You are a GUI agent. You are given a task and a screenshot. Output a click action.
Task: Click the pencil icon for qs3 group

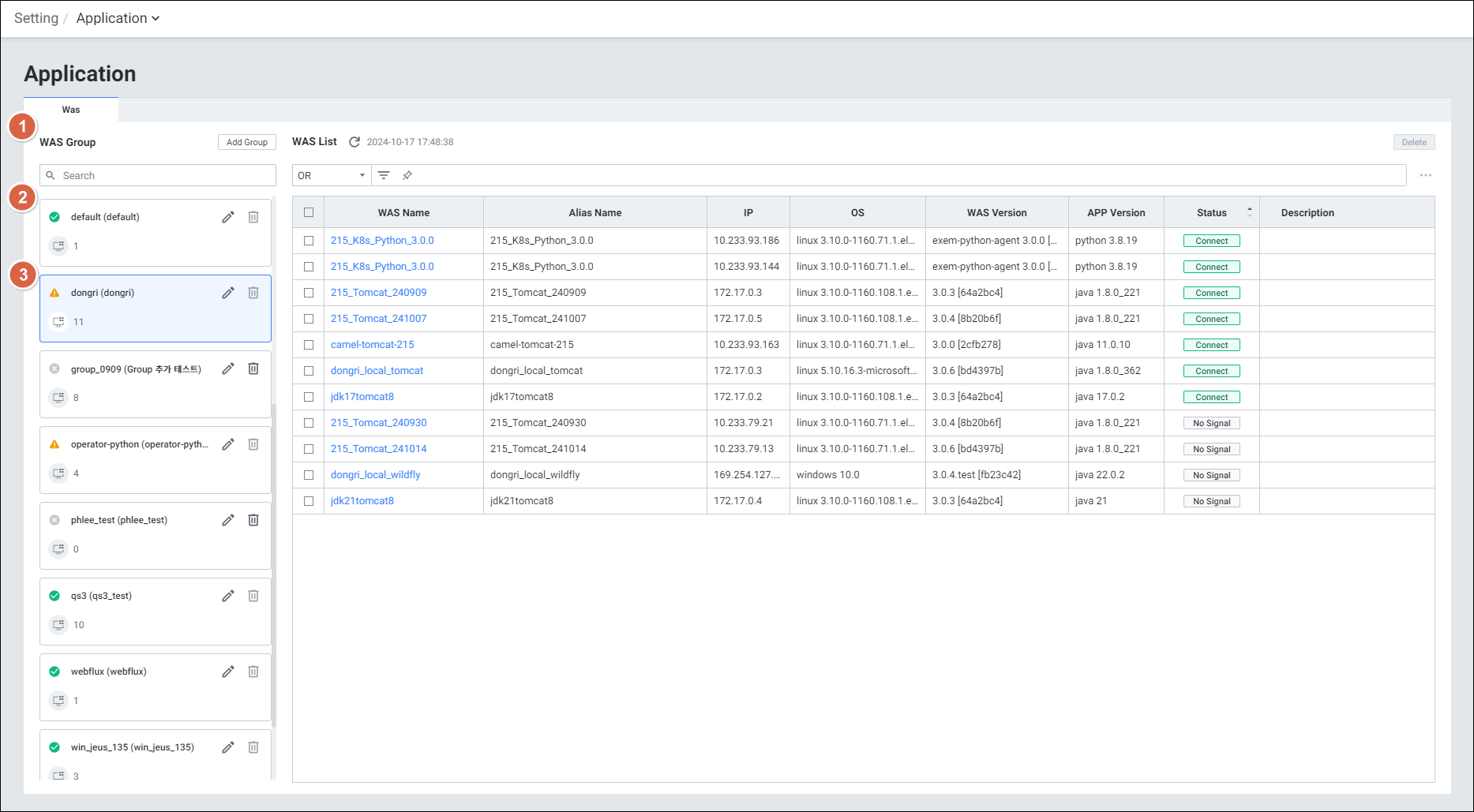[228, 596]
